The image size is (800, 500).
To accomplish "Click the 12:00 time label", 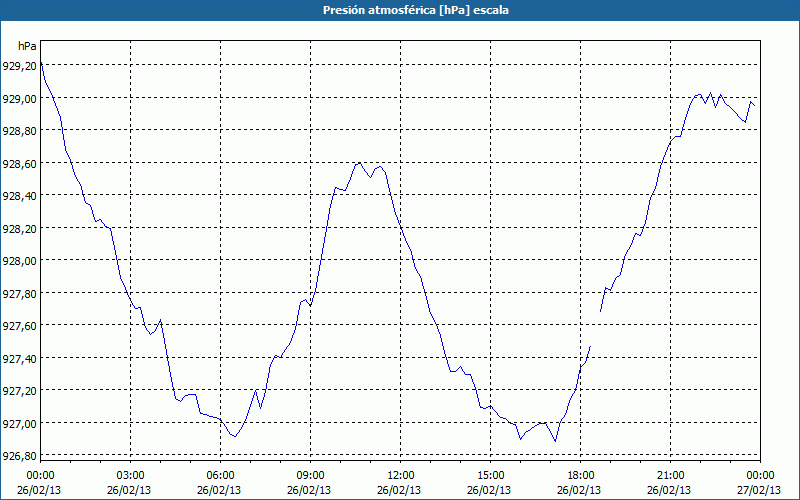I will pos(401,476).
